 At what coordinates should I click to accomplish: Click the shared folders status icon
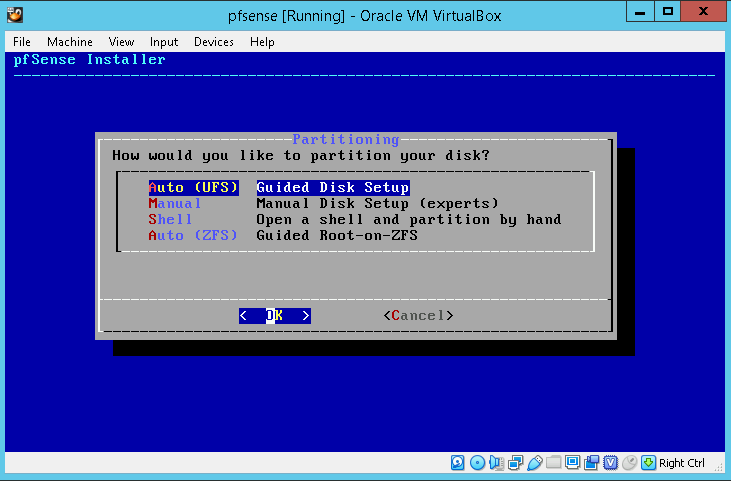(553, 463)
